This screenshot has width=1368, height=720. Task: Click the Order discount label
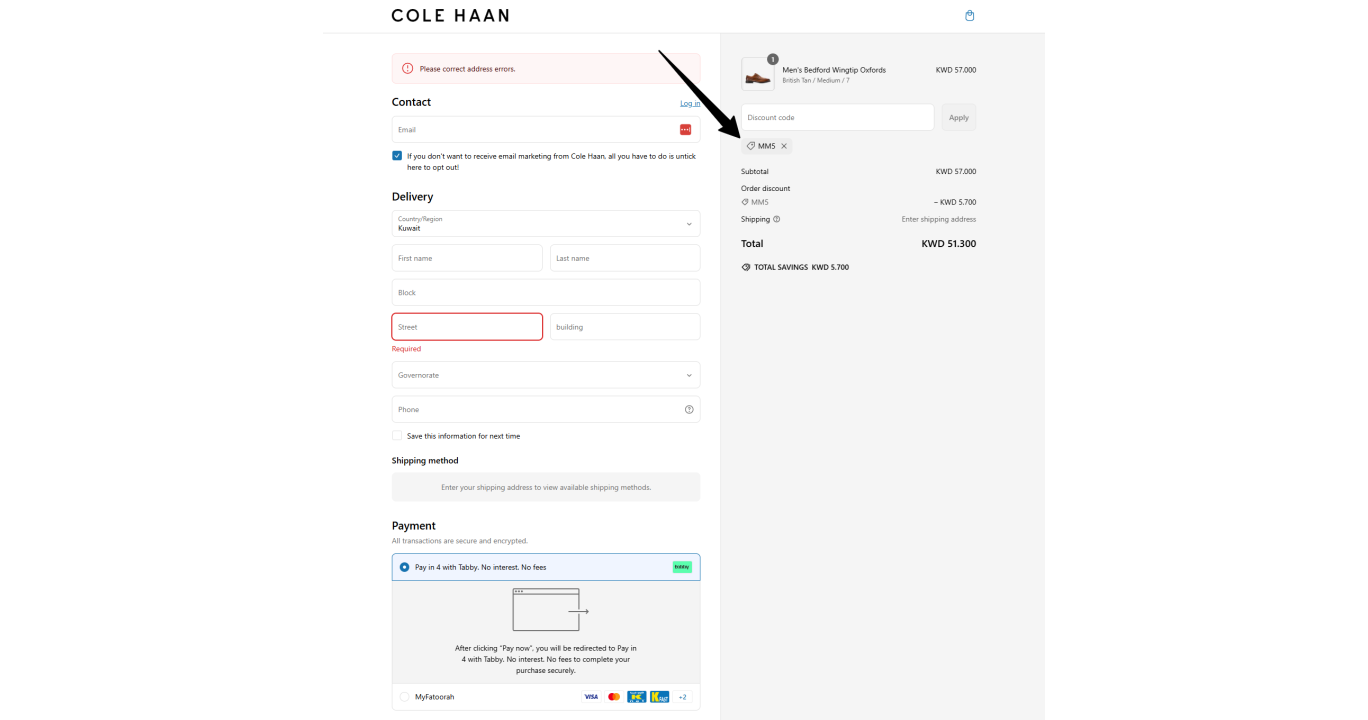click(766, 189)
